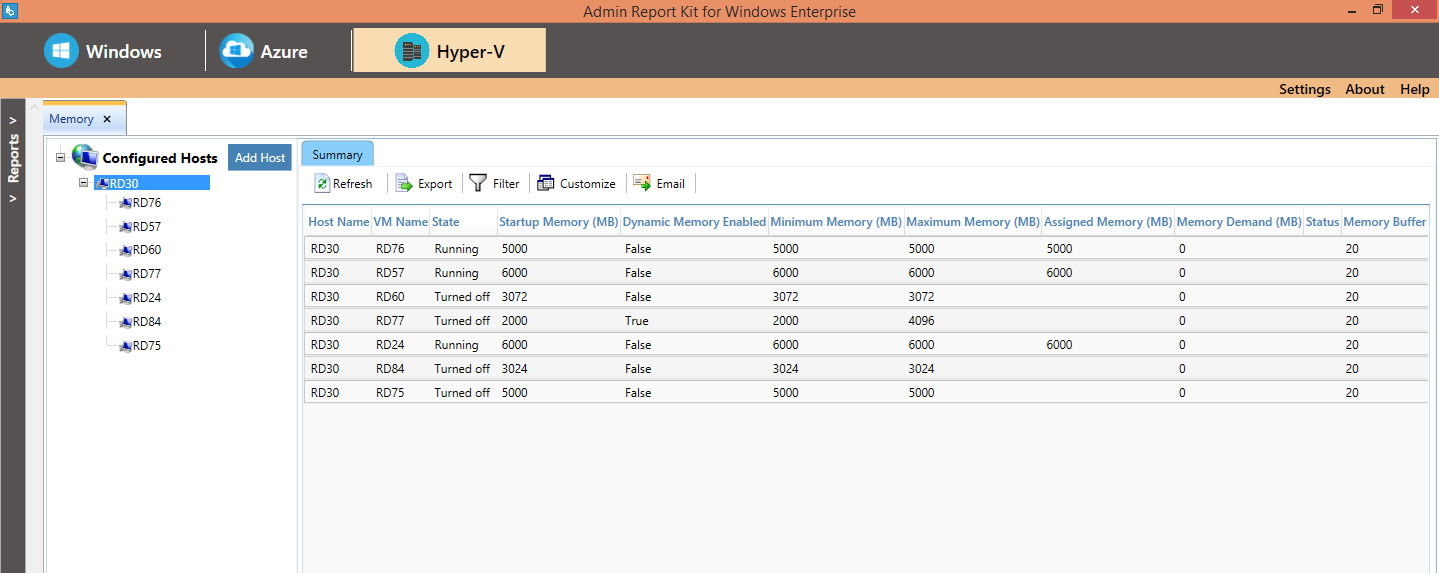Expand the Reports side panel top arrow
Viewport: 1439px width, 573px height.
click(x=13, y=120)
